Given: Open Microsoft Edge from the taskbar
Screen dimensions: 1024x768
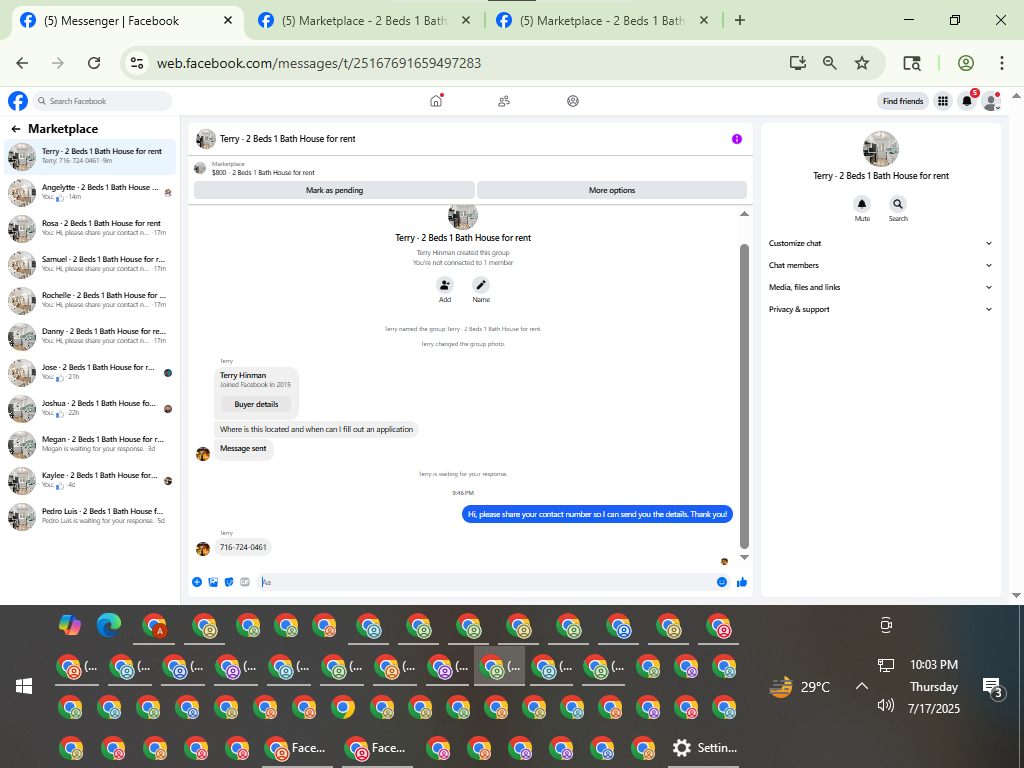Looking at the screenshot, I should (109, 625).
